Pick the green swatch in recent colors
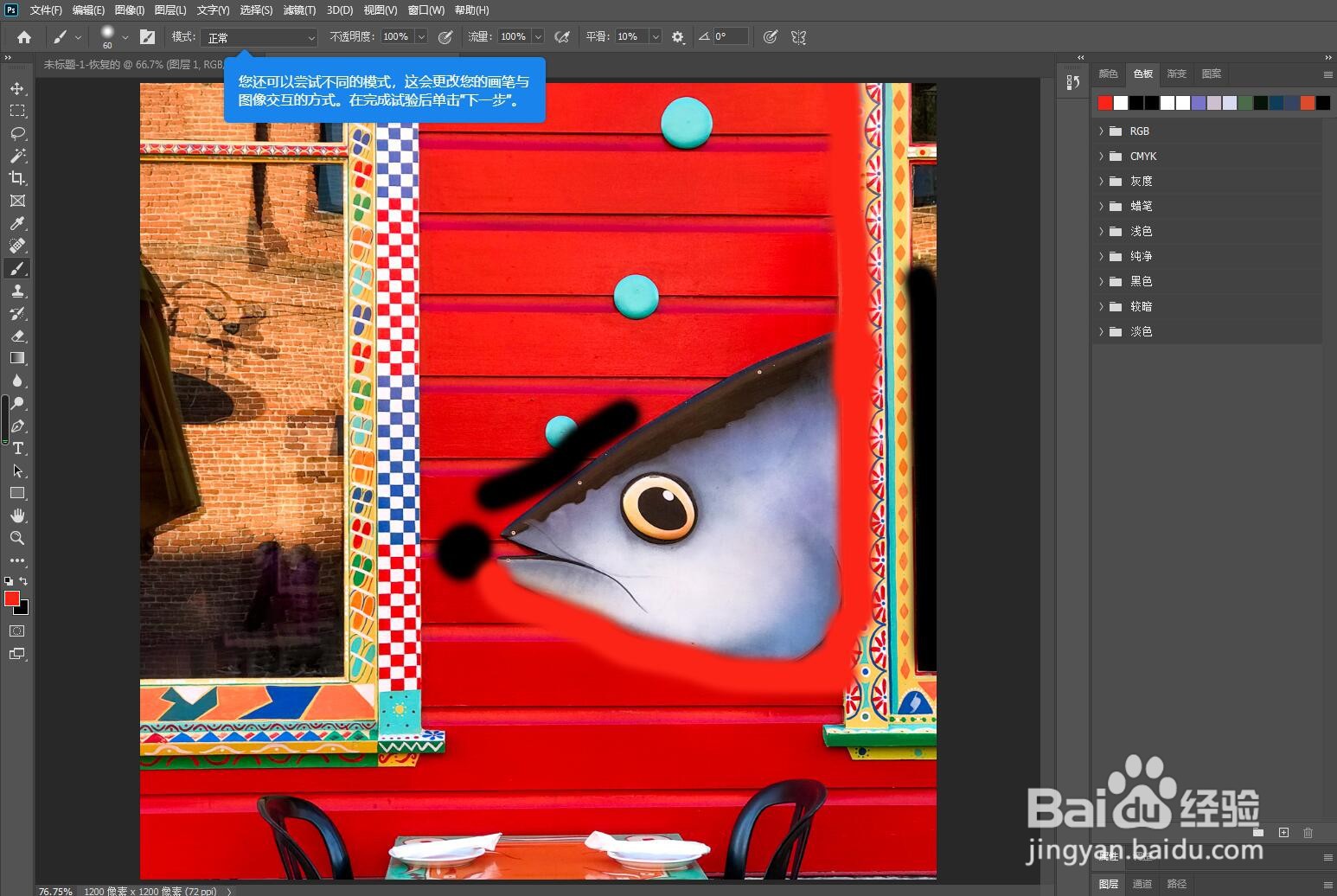 click(x=1245, y=103)
